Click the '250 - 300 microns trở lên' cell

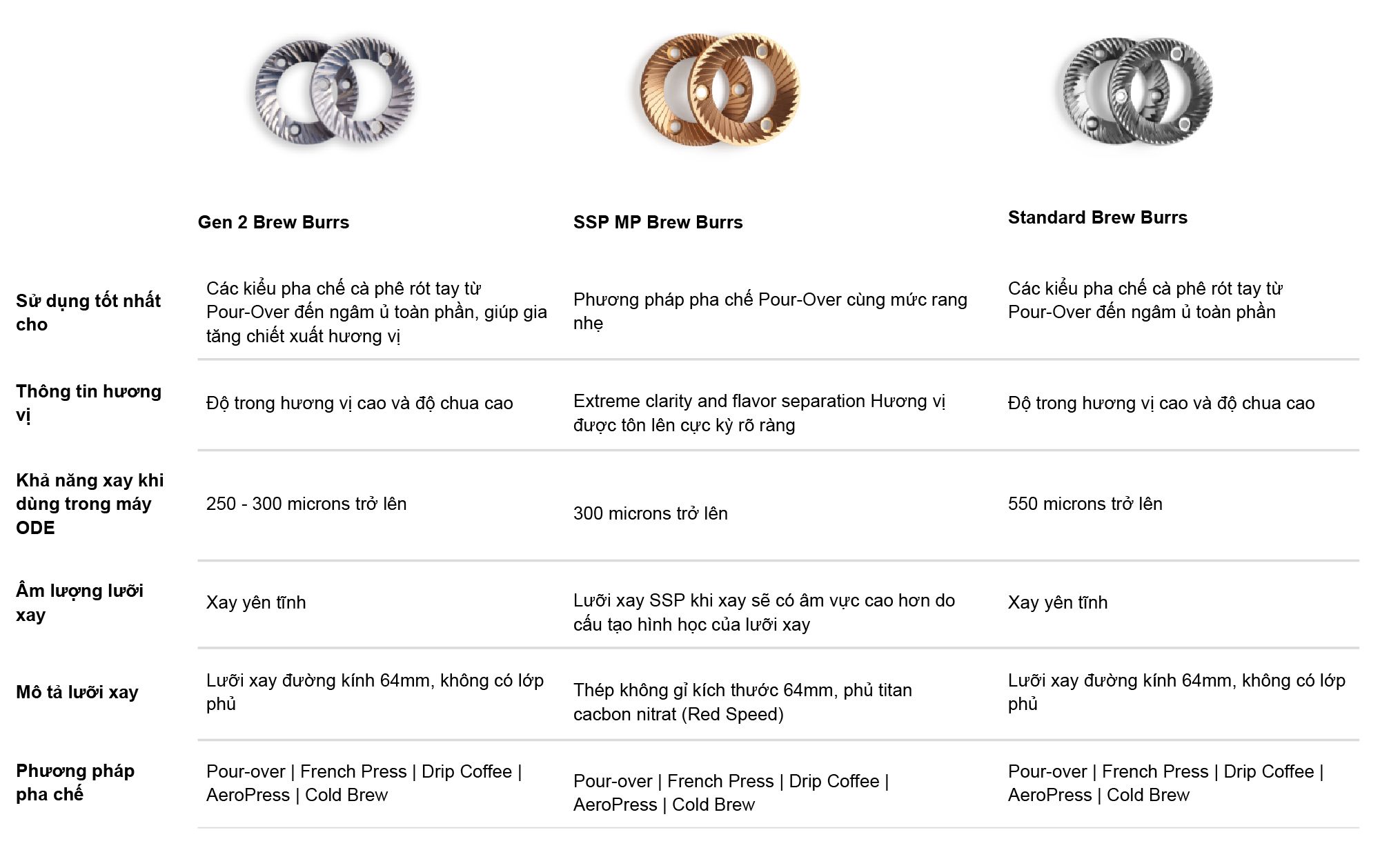click(306, 504)
